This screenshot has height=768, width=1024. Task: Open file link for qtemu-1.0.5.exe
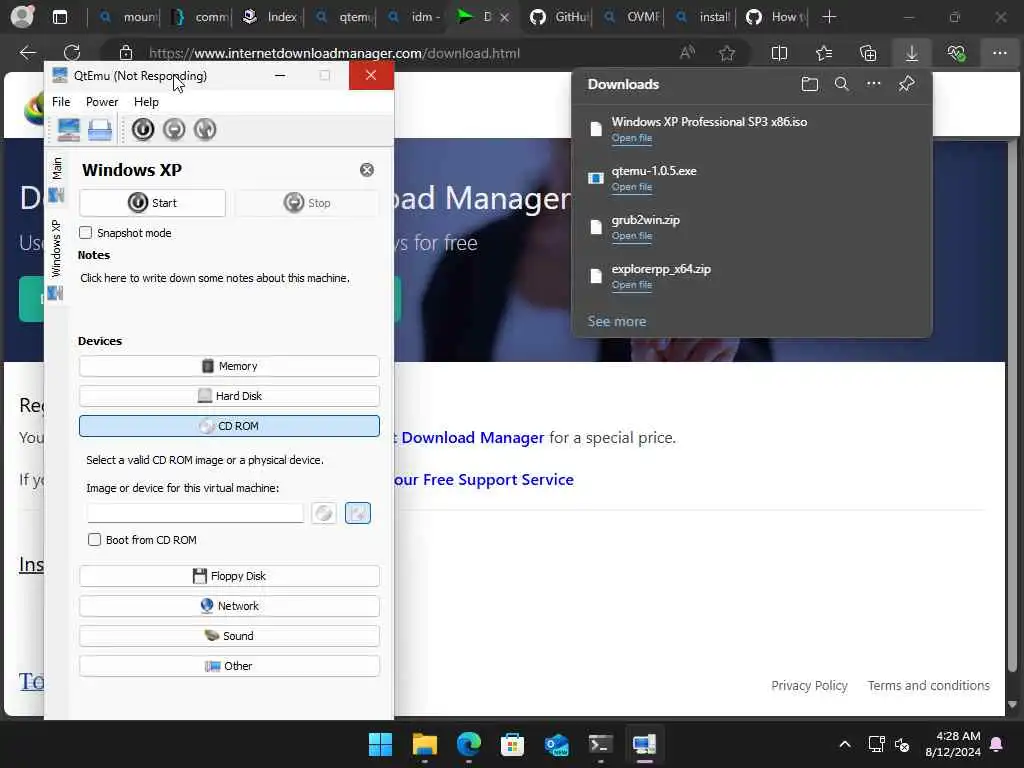[632, 187]
